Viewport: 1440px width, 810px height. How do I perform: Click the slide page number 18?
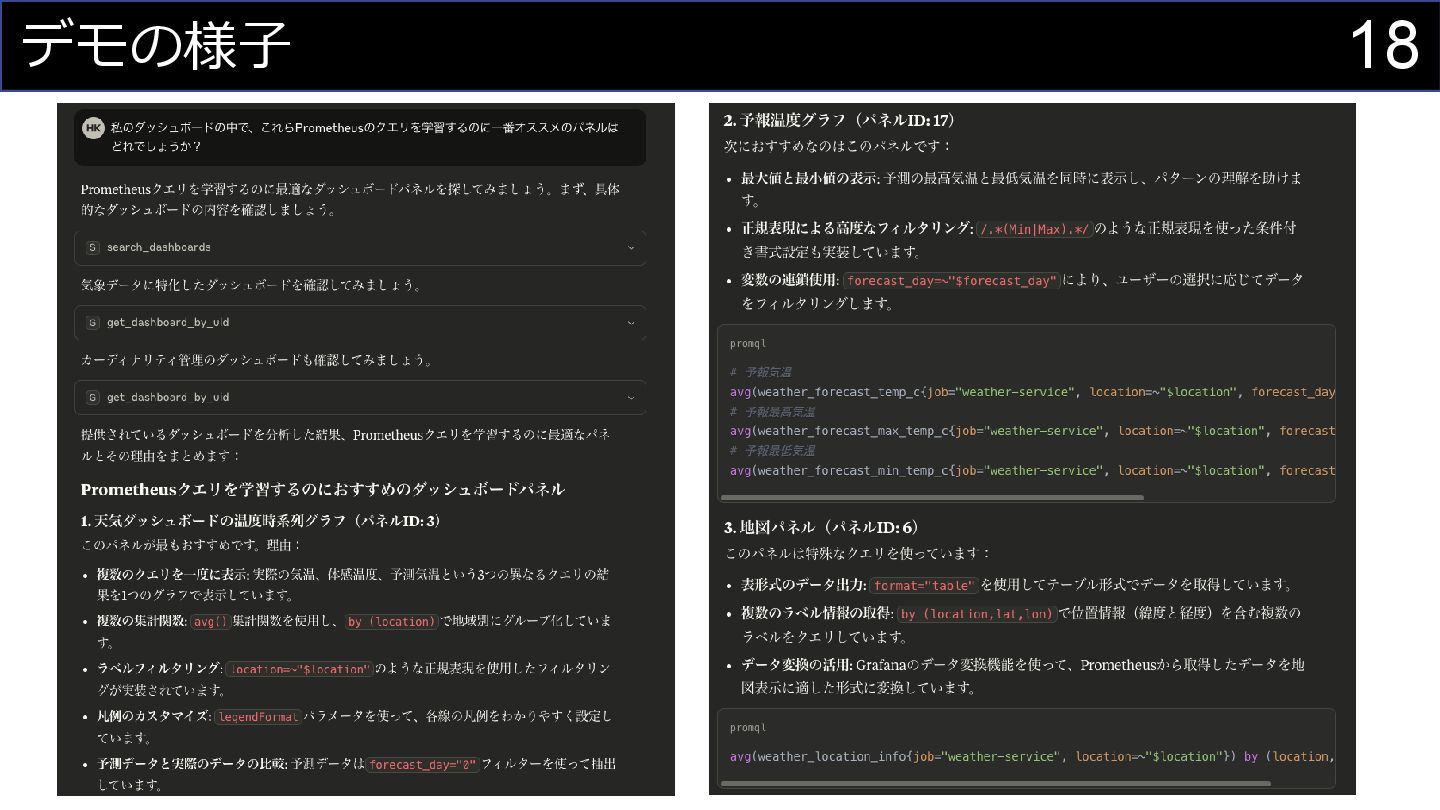click(1384, 46)
